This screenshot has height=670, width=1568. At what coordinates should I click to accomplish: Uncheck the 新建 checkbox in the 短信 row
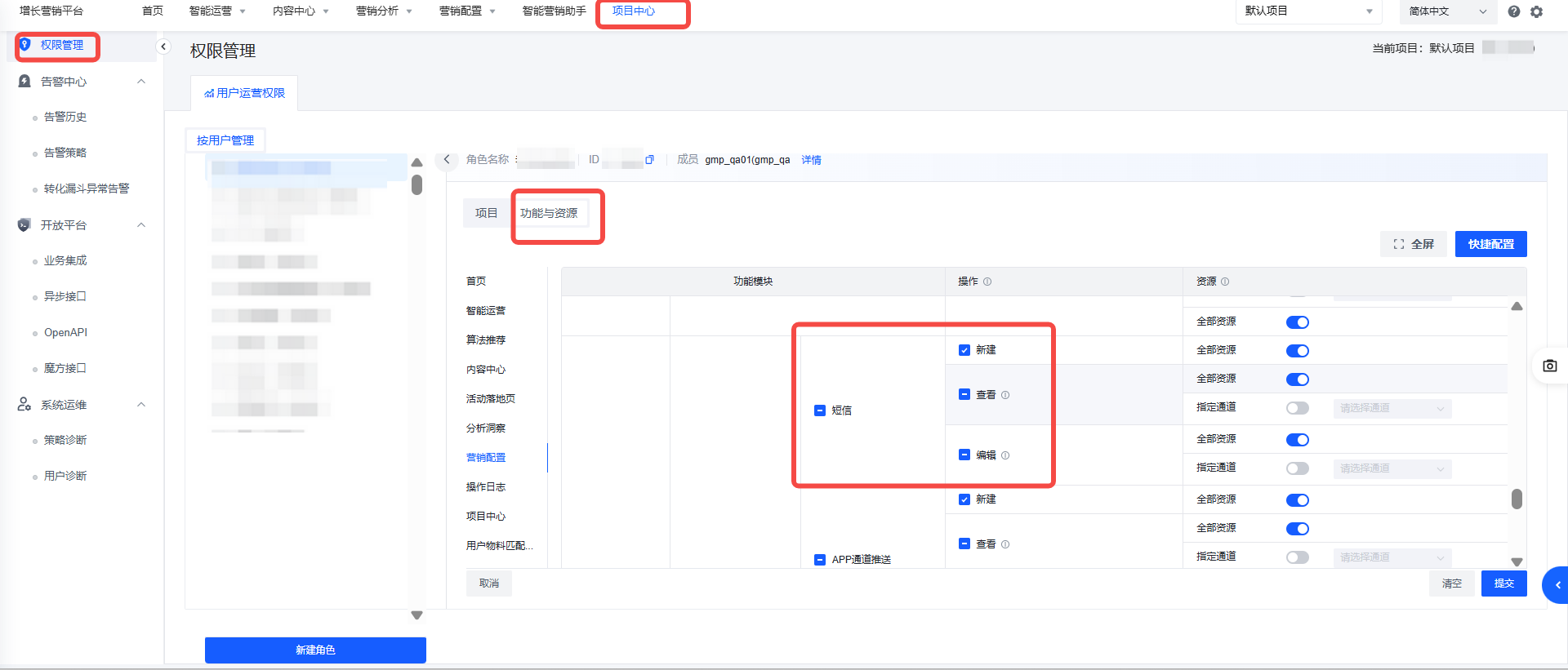(964, 350)
